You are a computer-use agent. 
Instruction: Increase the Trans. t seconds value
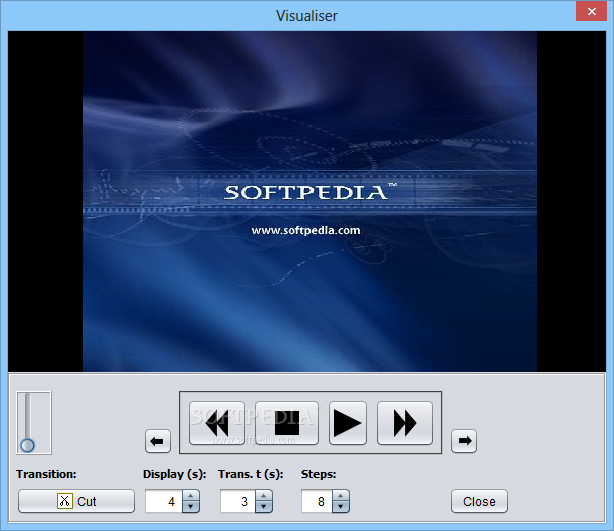point(264,496)
